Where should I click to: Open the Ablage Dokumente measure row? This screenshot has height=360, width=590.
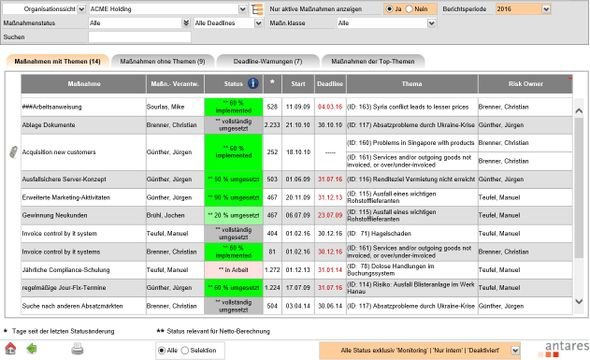pyautogui.click(x=297, y=125)
